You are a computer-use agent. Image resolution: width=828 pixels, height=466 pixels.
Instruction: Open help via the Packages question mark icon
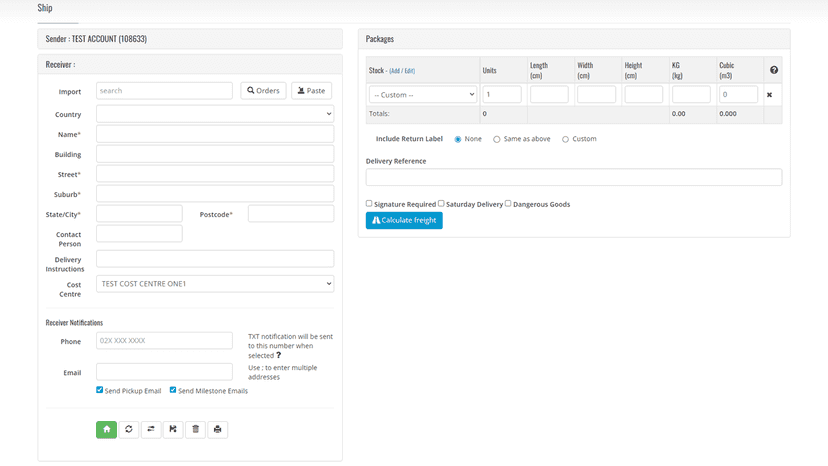tap(774, 70)
